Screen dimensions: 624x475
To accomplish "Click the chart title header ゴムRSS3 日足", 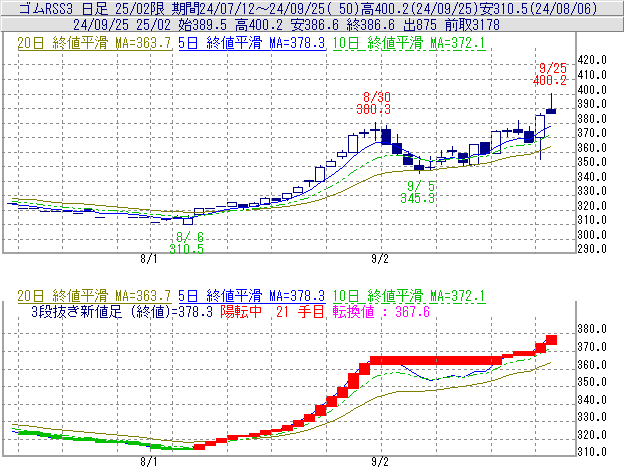I will pos(64,8).
